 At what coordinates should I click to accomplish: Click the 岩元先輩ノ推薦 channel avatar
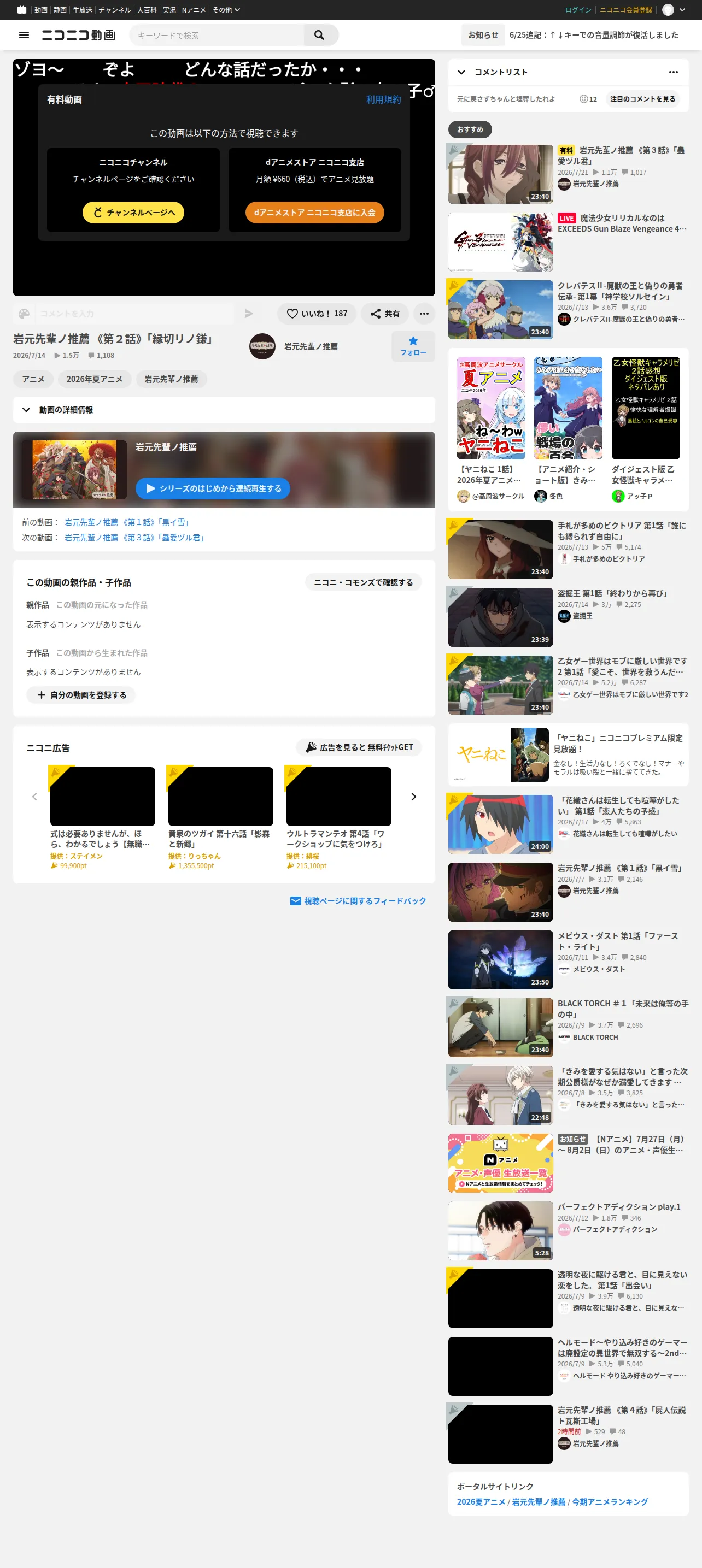pyautogui.click(x=262, y=346)
